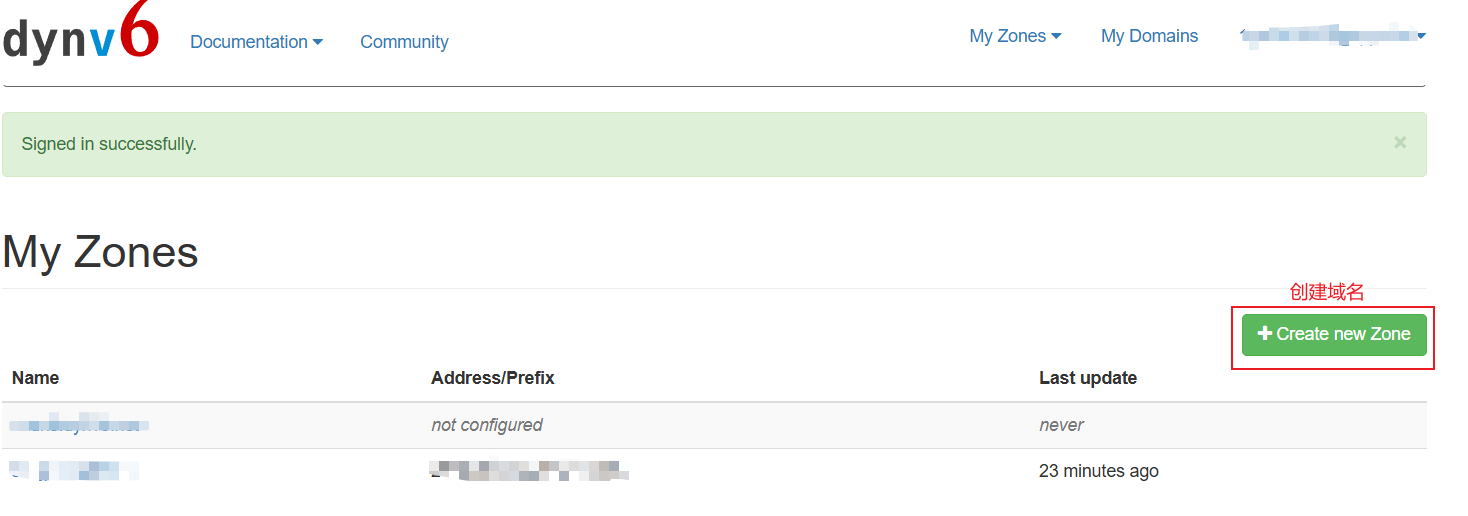Click the red 创建域名 annotation label

(1326, 292)
